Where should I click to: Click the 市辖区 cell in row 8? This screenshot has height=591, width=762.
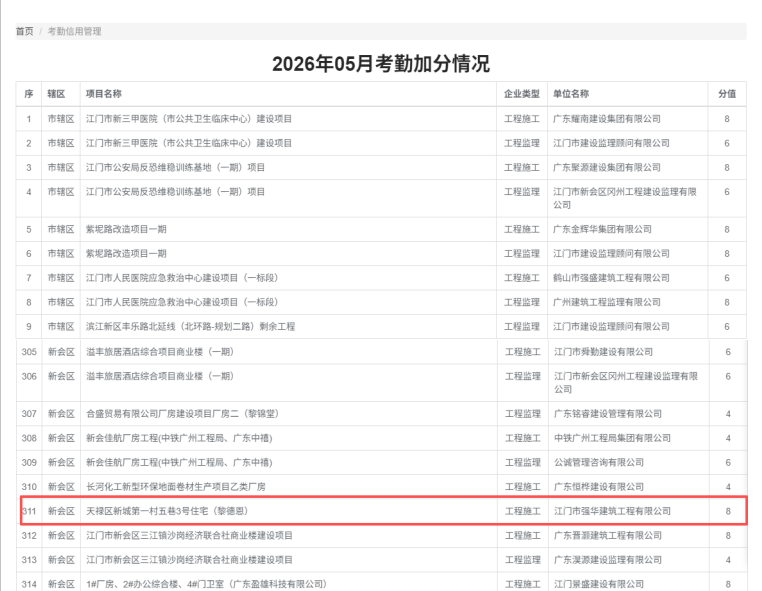[x=61, y=302]
